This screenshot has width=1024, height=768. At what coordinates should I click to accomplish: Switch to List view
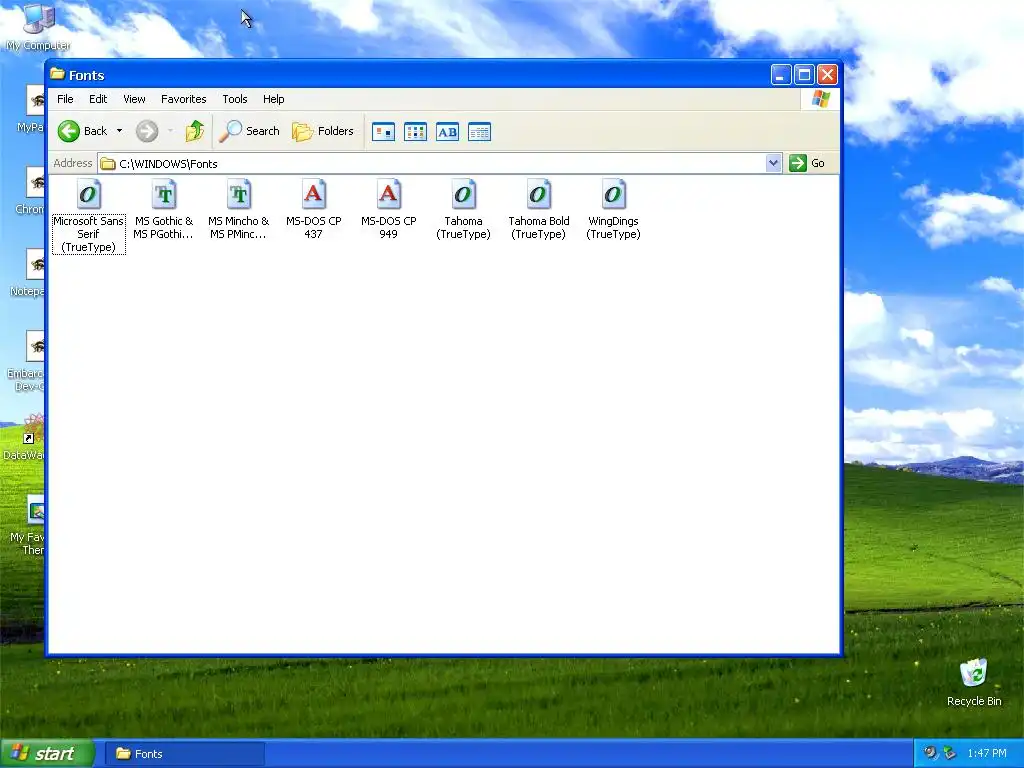(415, 132)
